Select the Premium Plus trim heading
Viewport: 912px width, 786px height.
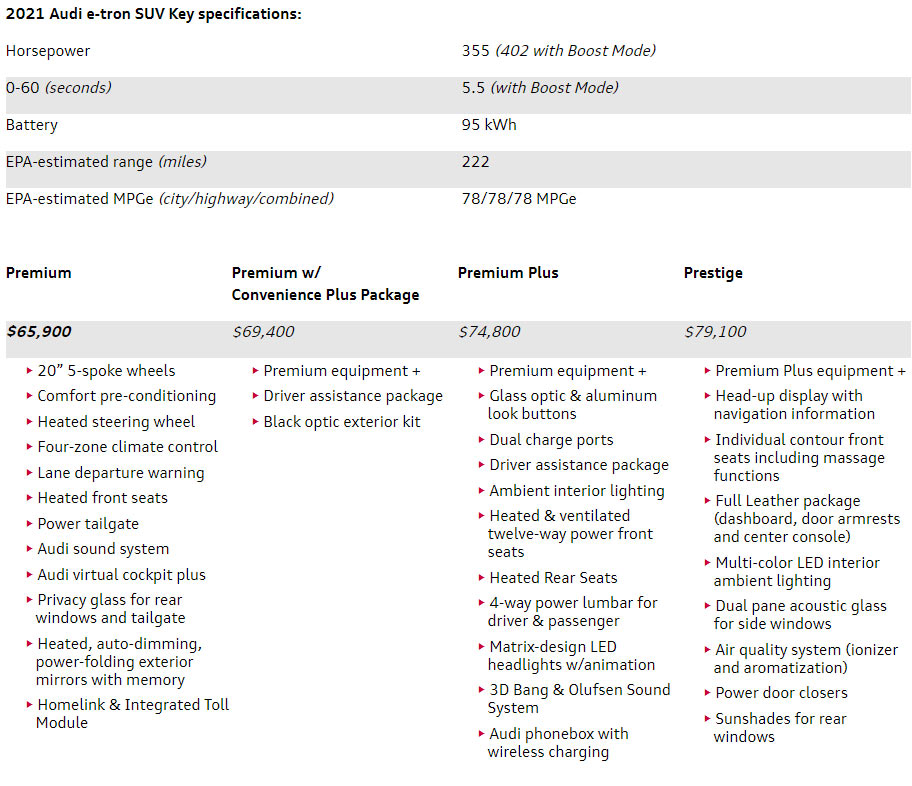(x=508, y=272)
